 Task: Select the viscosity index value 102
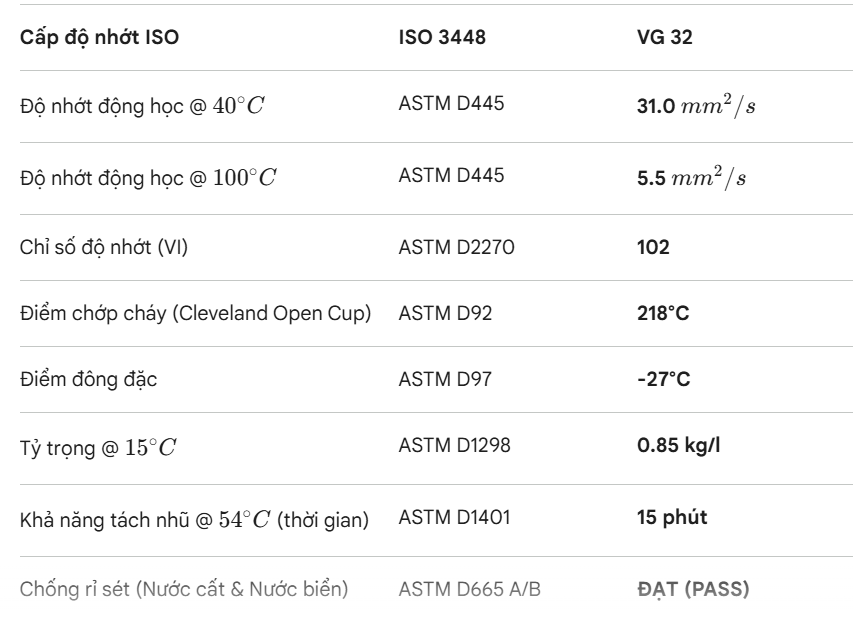click(x=653, y=245)
